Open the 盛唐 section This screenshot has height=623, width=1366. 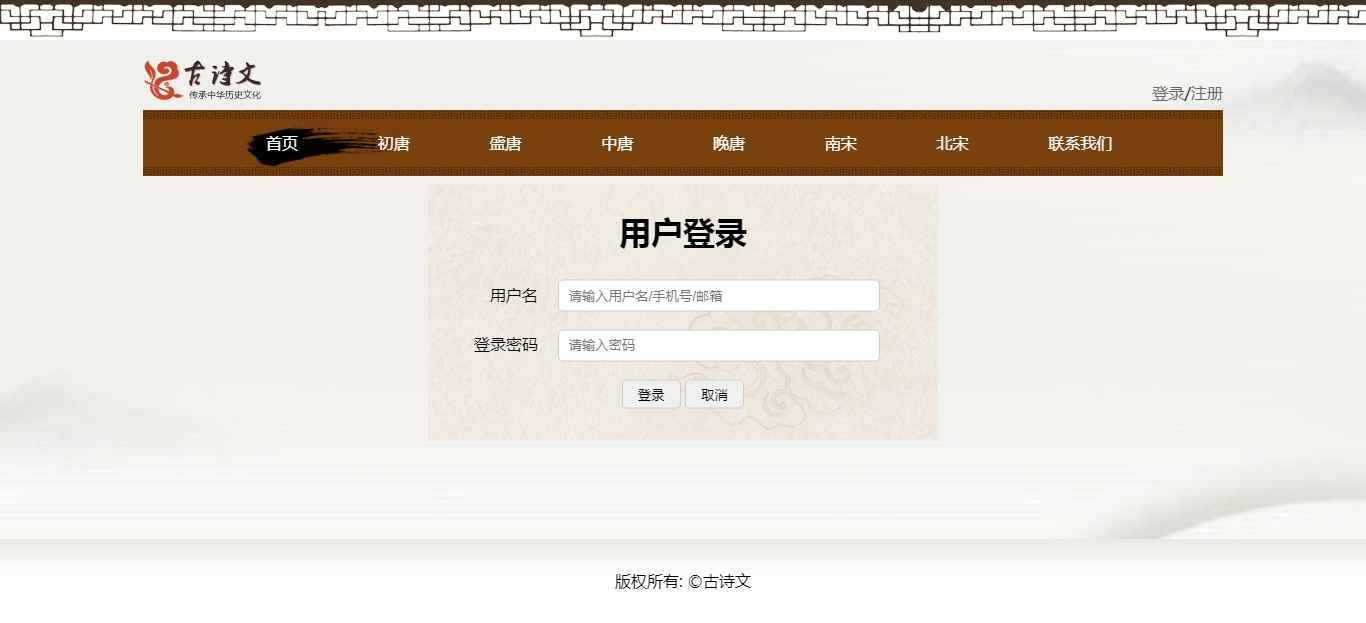pyautogui.click(x=506, y=143)
